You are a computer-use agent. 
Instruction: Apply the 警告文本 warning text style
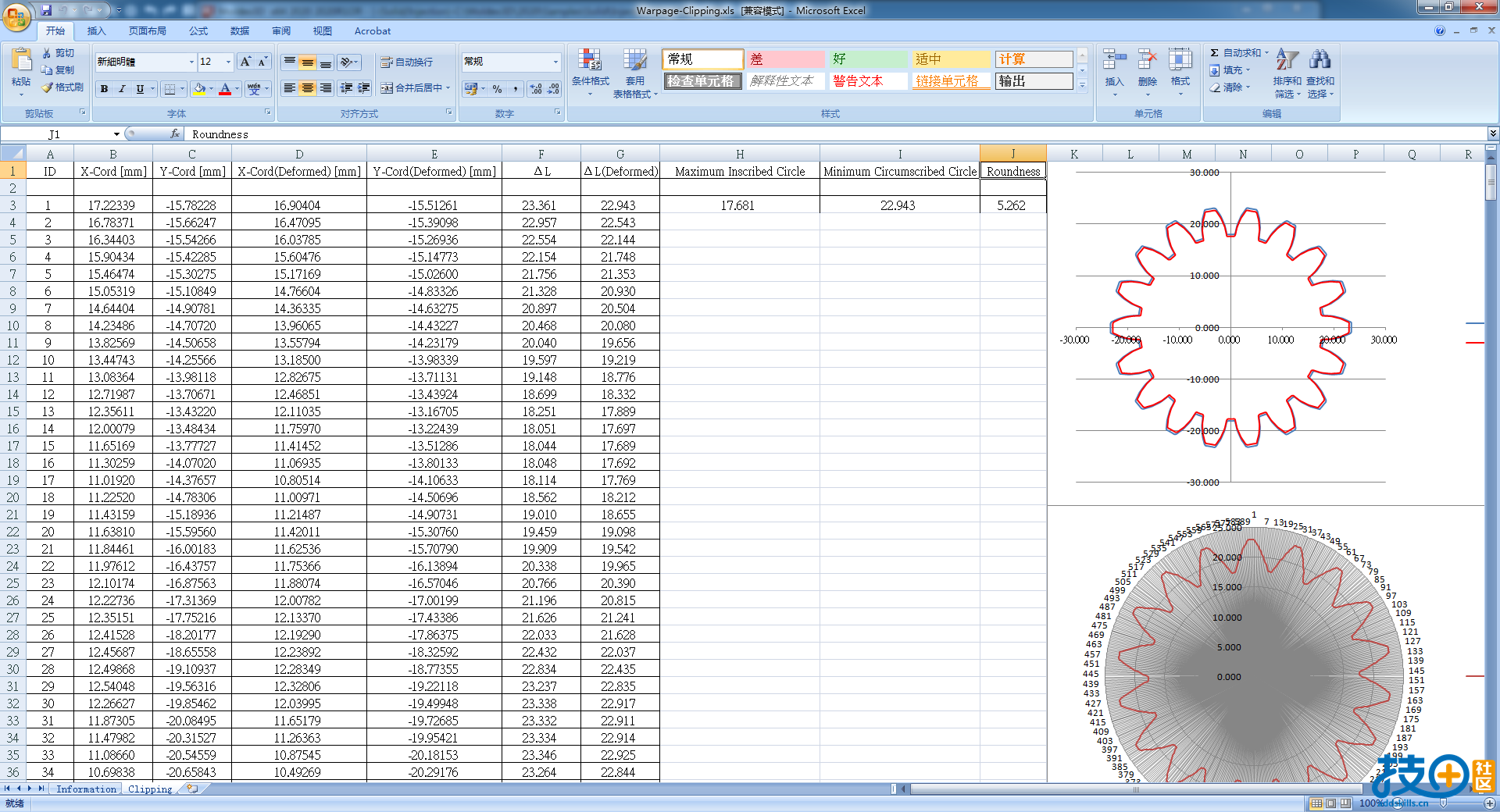point(868,81)
